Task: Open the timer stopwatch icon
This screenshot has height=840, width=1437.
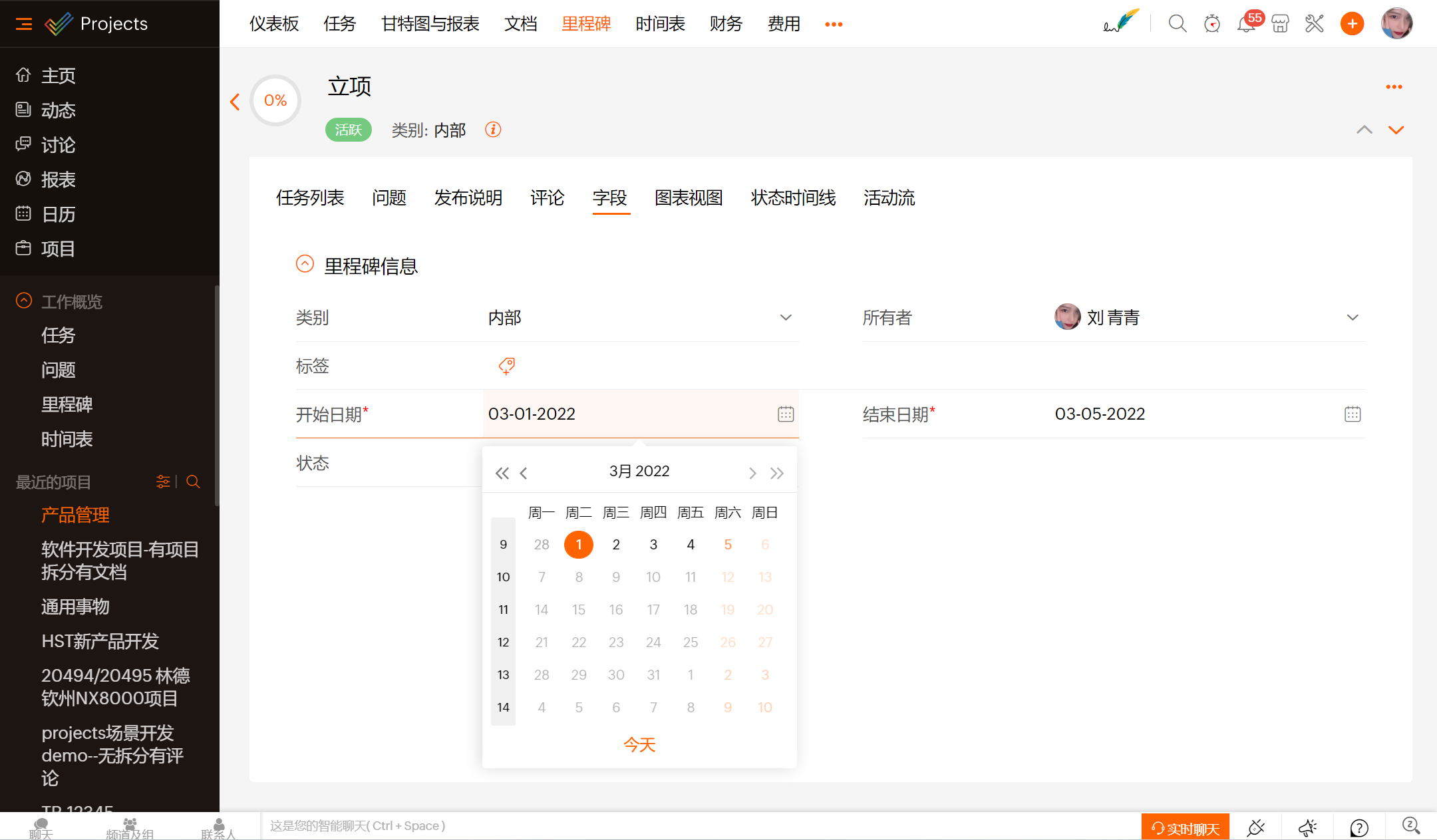Action: pos(1212,25)
